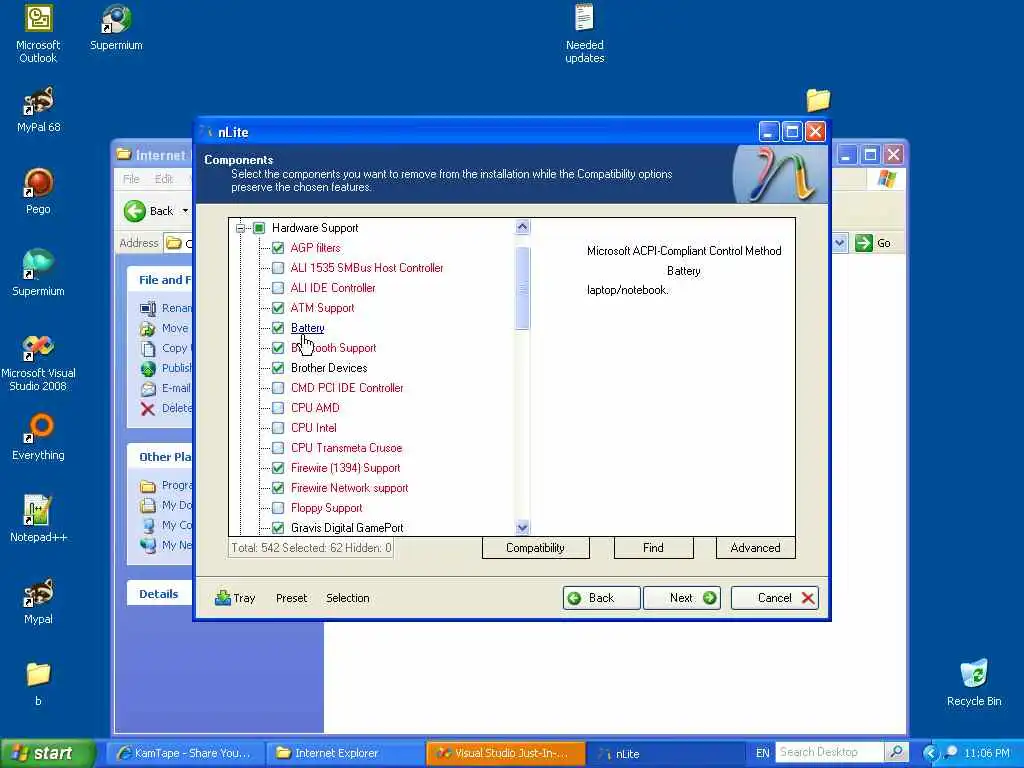Viewport: 1024px width, 768px height.
Task: Click the Publish globe icon in Explorer pane
Action: tap(148, 368)
